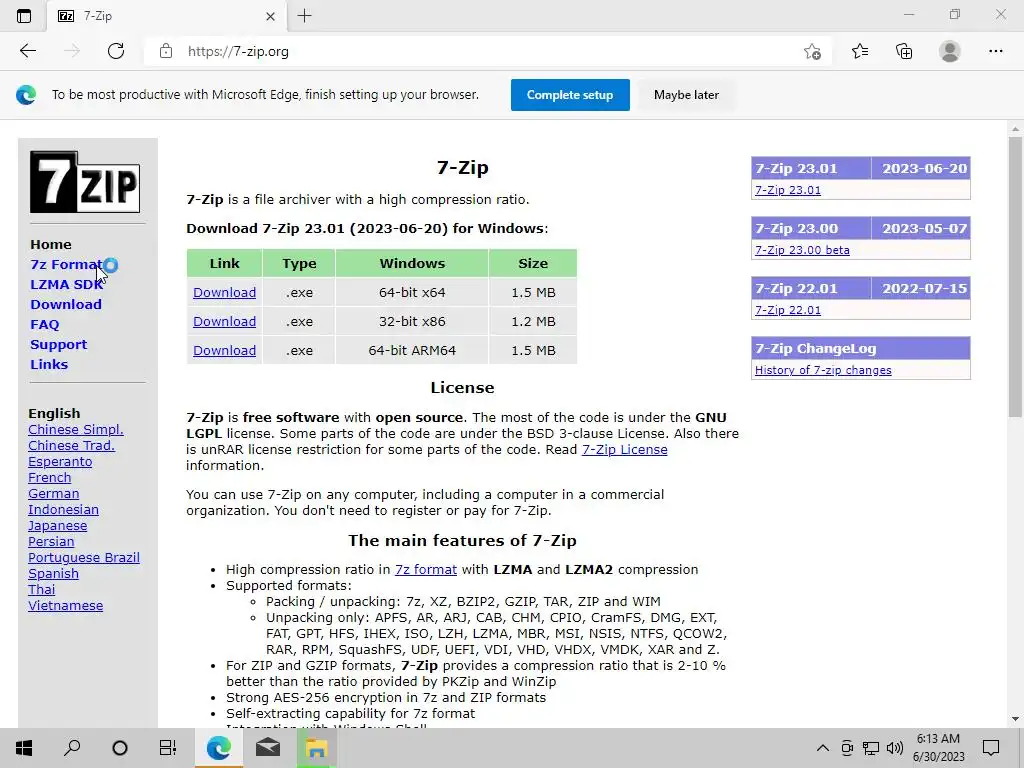Download the 64-bit x64 .exe
Viewport: 1024px width, 768px height.
coord(224,293)
